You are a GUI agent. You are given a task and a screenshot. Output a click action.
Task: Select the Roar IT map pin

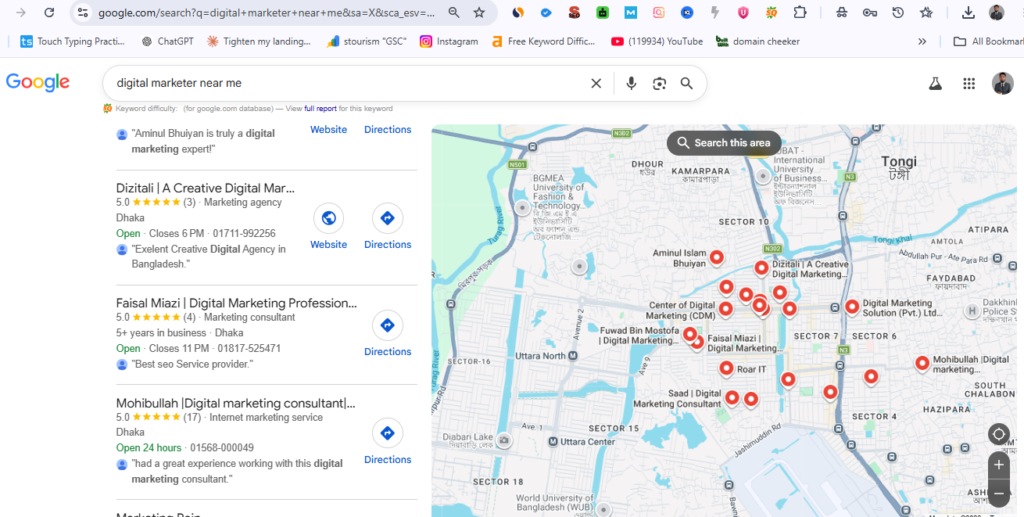727,369
